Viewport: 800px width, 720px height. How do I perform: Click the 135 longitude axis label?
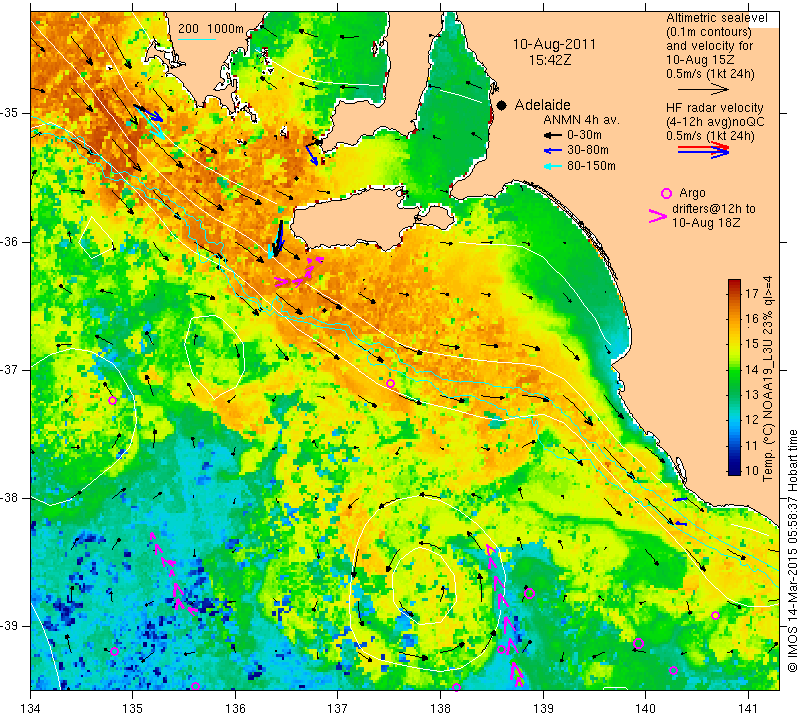click(133, 709)
